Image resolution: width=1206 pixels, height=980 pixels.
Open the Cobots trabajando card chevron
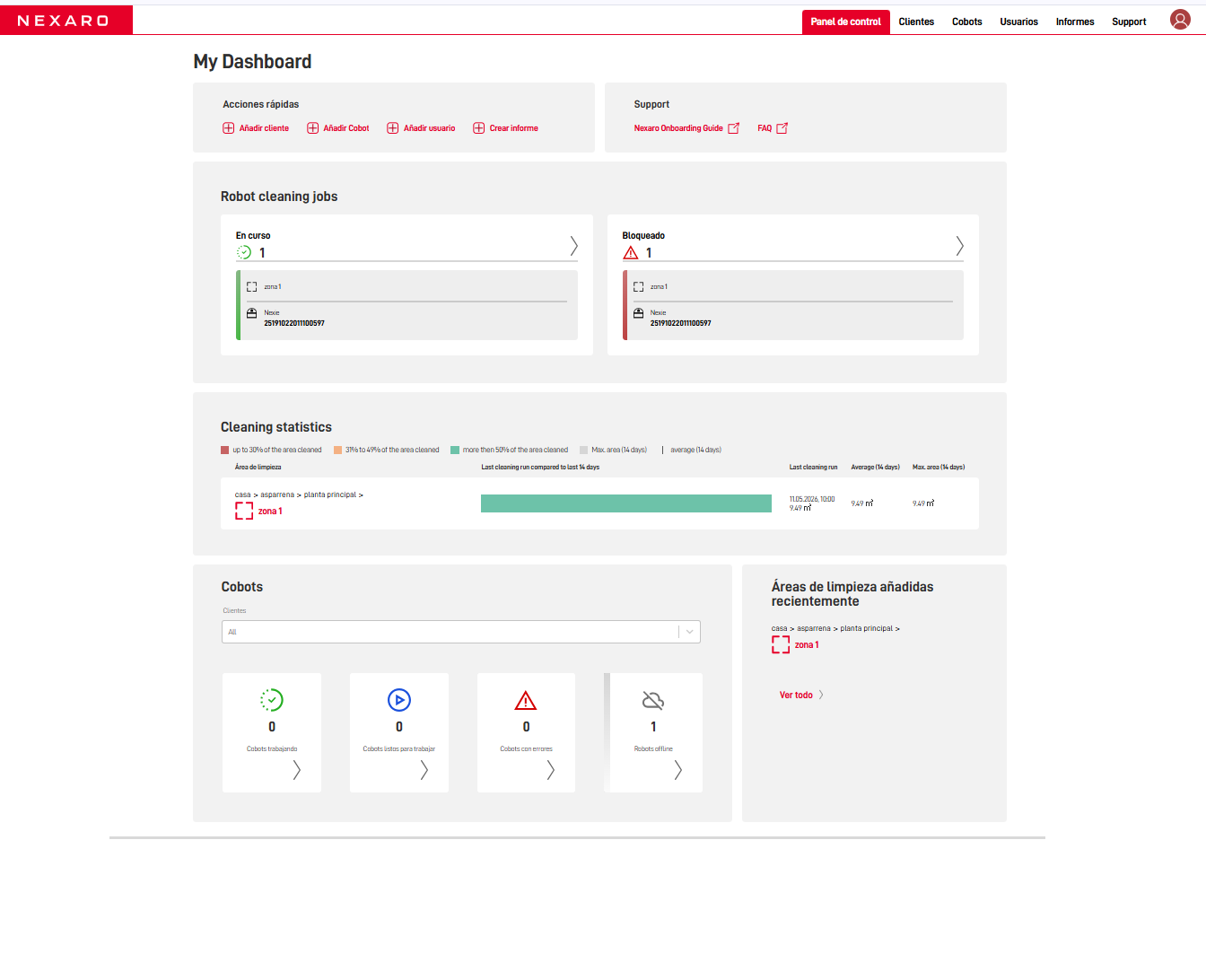click(296, 770)
